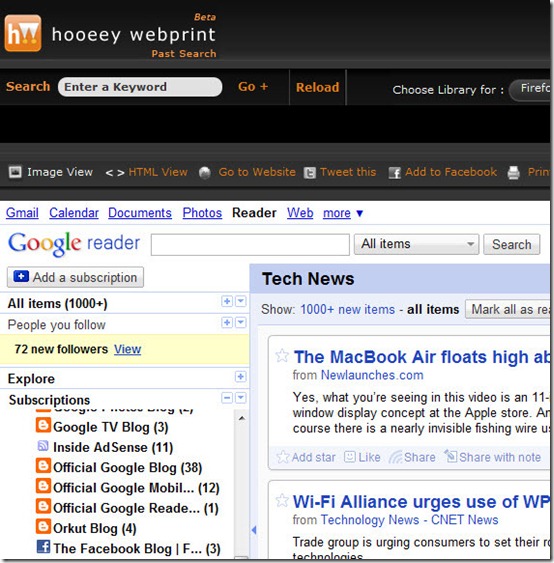
Task: Click the Image View picture icon
Action: 15,172
